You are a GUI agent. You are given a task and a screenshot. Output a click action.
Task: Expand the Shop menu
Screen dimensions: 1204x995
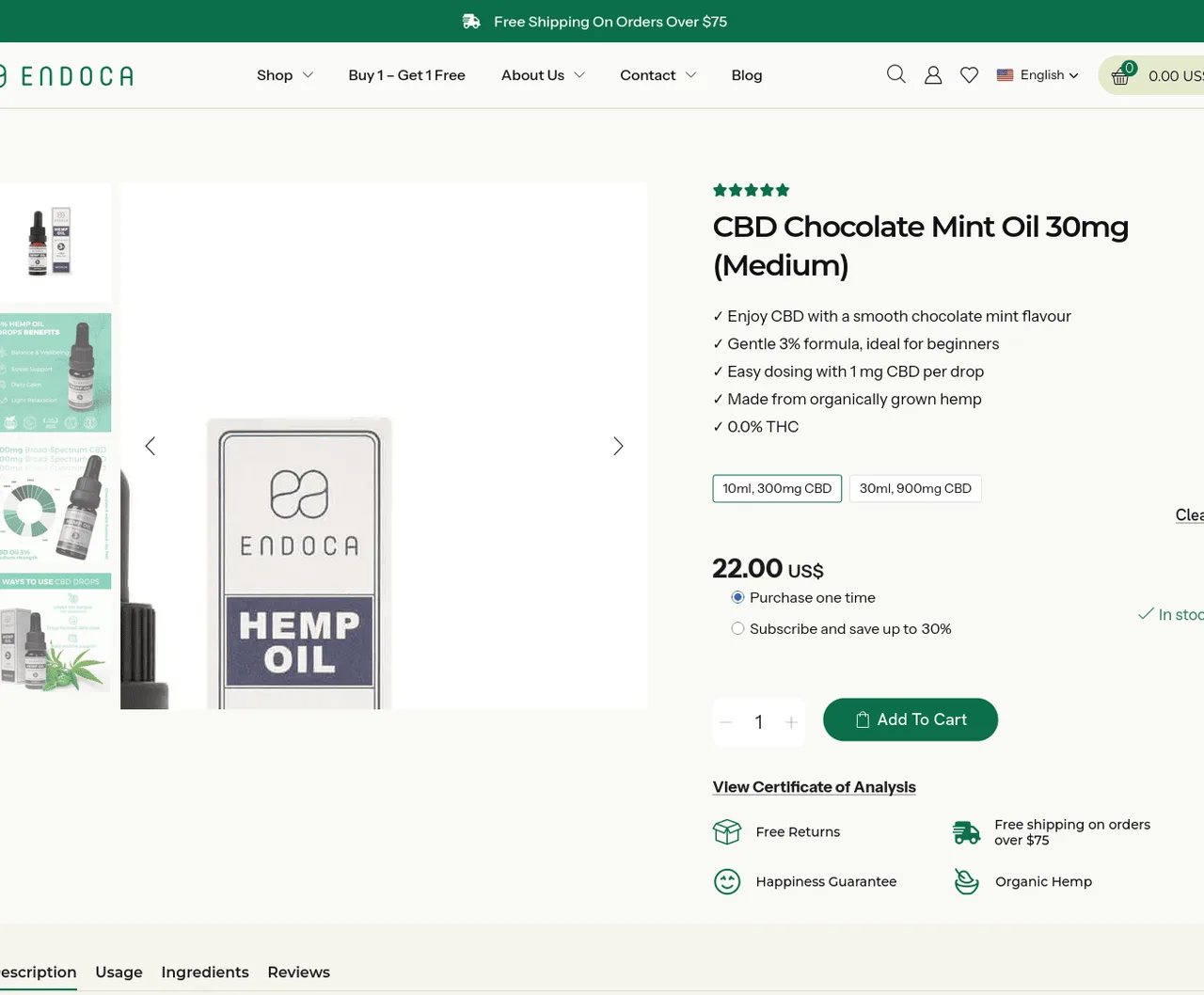point(285,75)
